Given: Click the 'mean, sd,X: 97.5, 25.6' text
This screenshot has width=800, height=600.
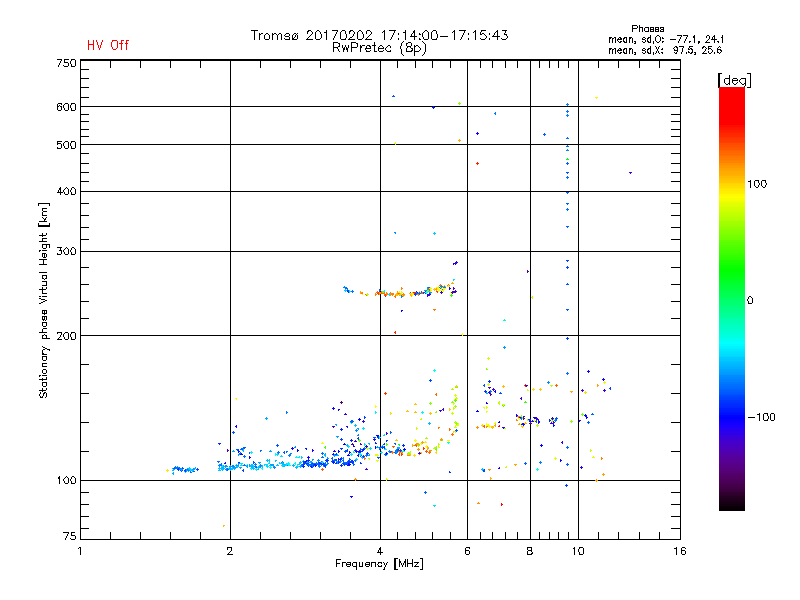Looking at the screenshot, I should click(x=665, y=50).
